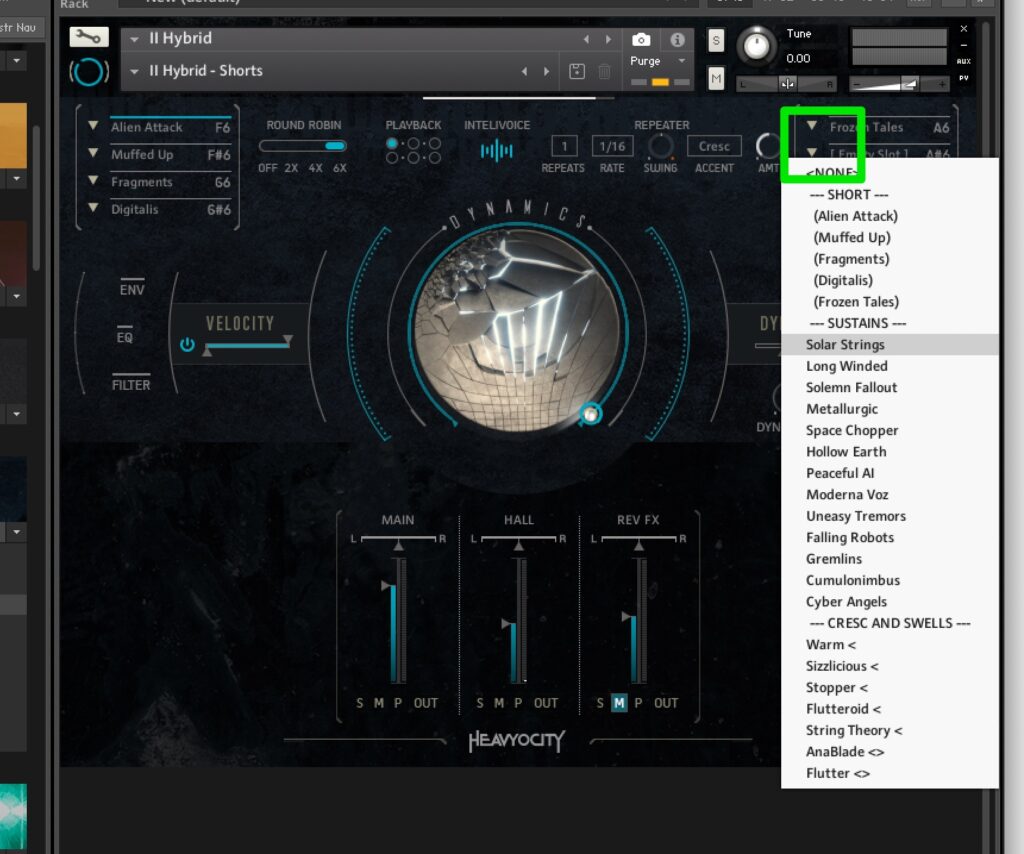
Task: Select Solar Strings from the list
Action: coord(845,344)
